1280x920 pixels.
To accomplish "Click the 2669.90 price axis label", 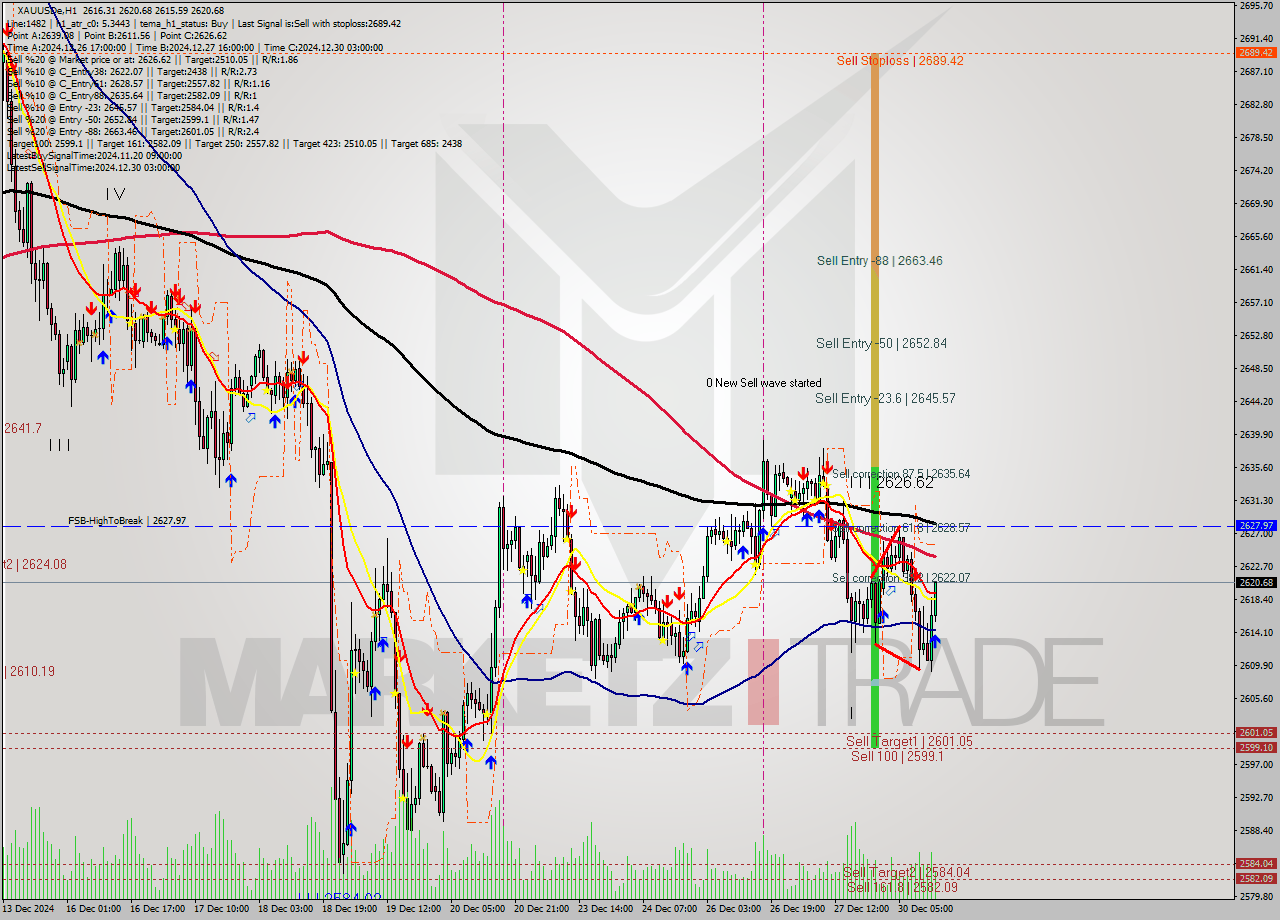I will pyautogui.click(x=1255, y=203).
